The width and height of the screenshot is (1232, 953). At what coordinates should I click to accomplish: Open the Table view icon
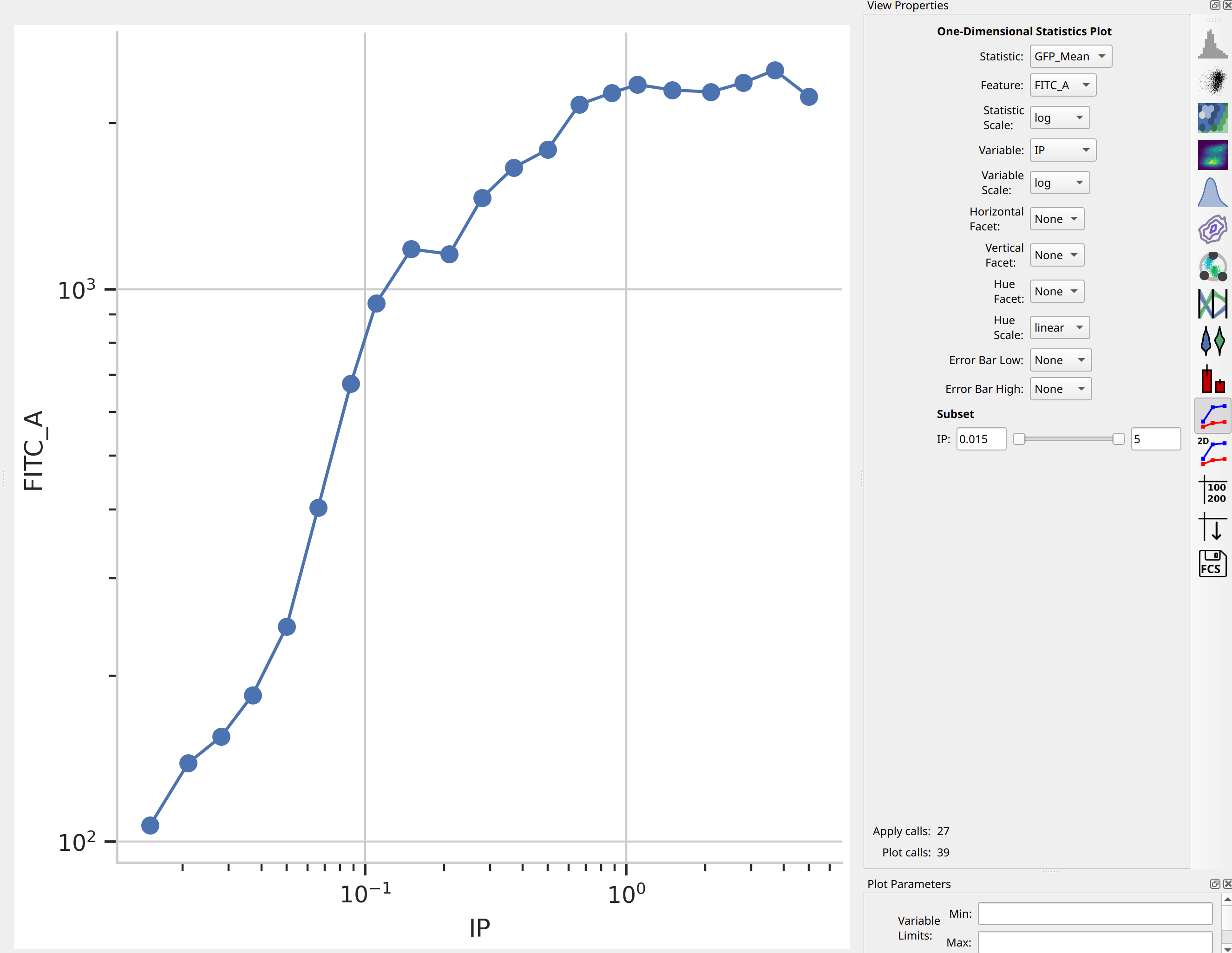1212,490
